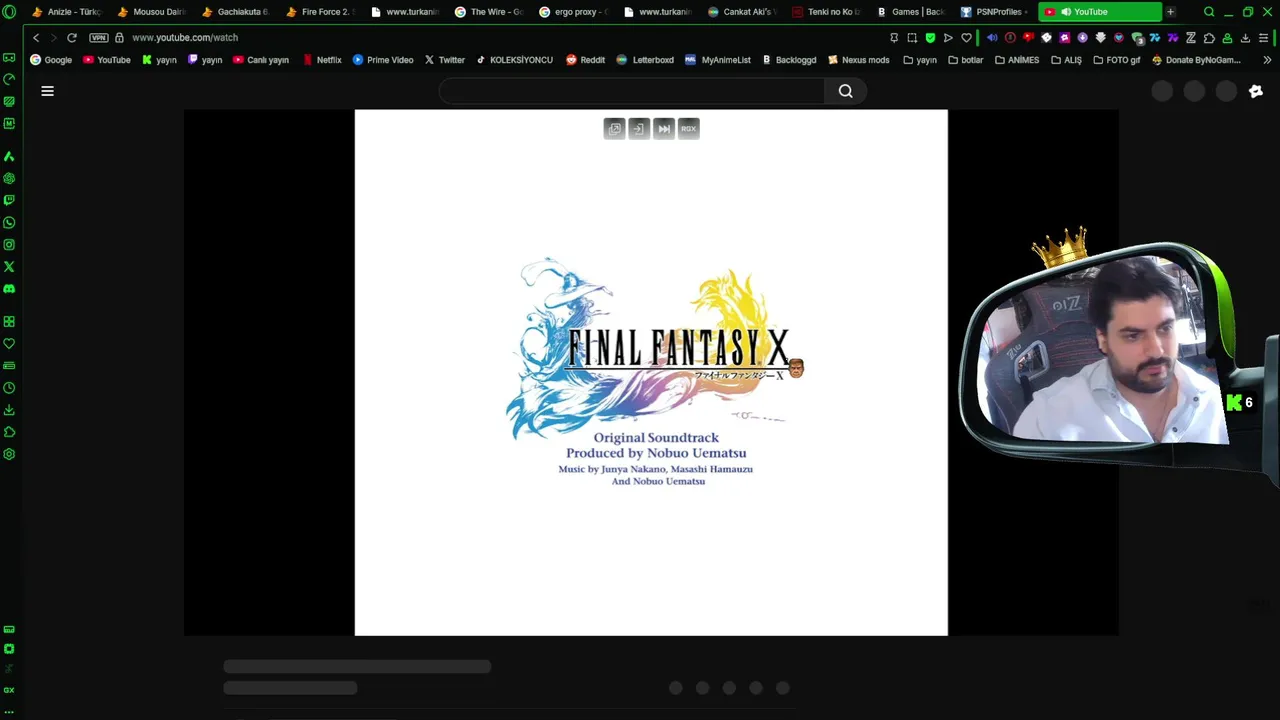Open tab search magnifier in title bar
Image resolution: width=1280 pixels, height=720 pixels.
pyautogui.click(x=1209, y=12)
